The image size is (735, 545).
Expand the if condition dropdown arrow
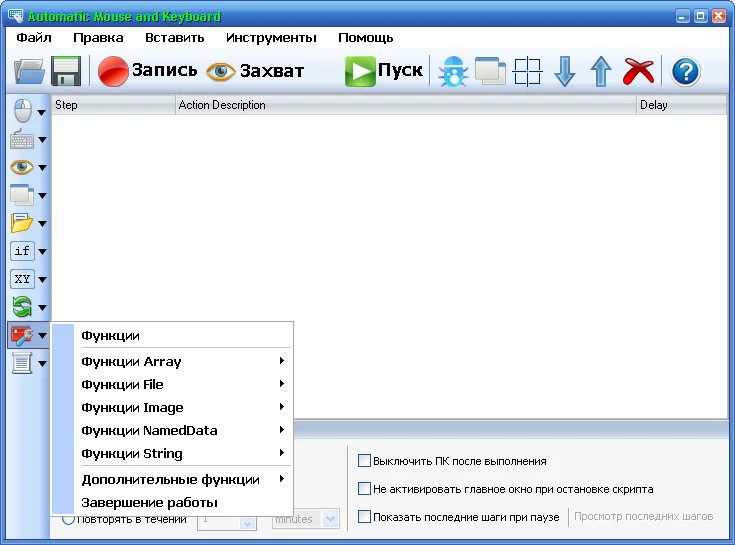click(x=42, y=252)
